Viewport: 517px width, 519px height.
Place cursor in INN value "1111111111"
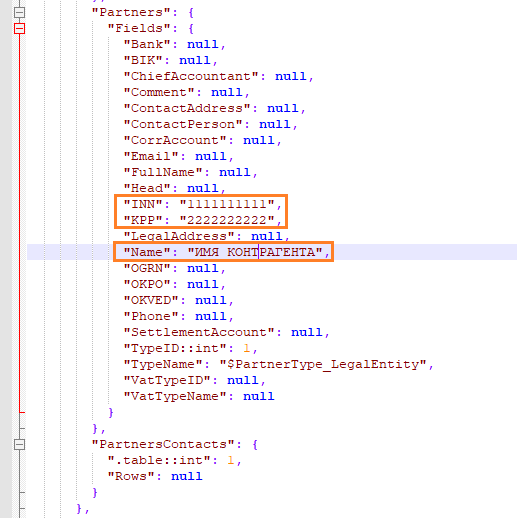pos(227,204)
